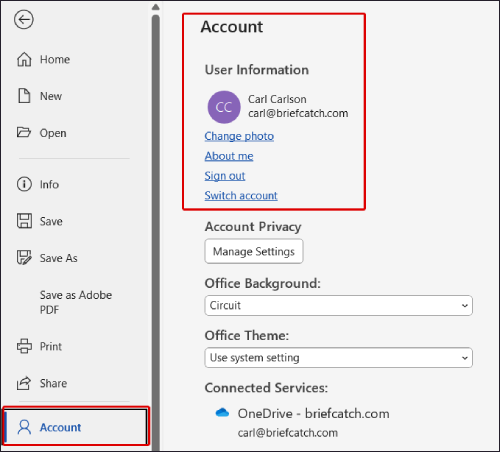Click the carl@briefcatch.com email under OneDrive
This screenshot has width=500, height=452.
point(288,433)
